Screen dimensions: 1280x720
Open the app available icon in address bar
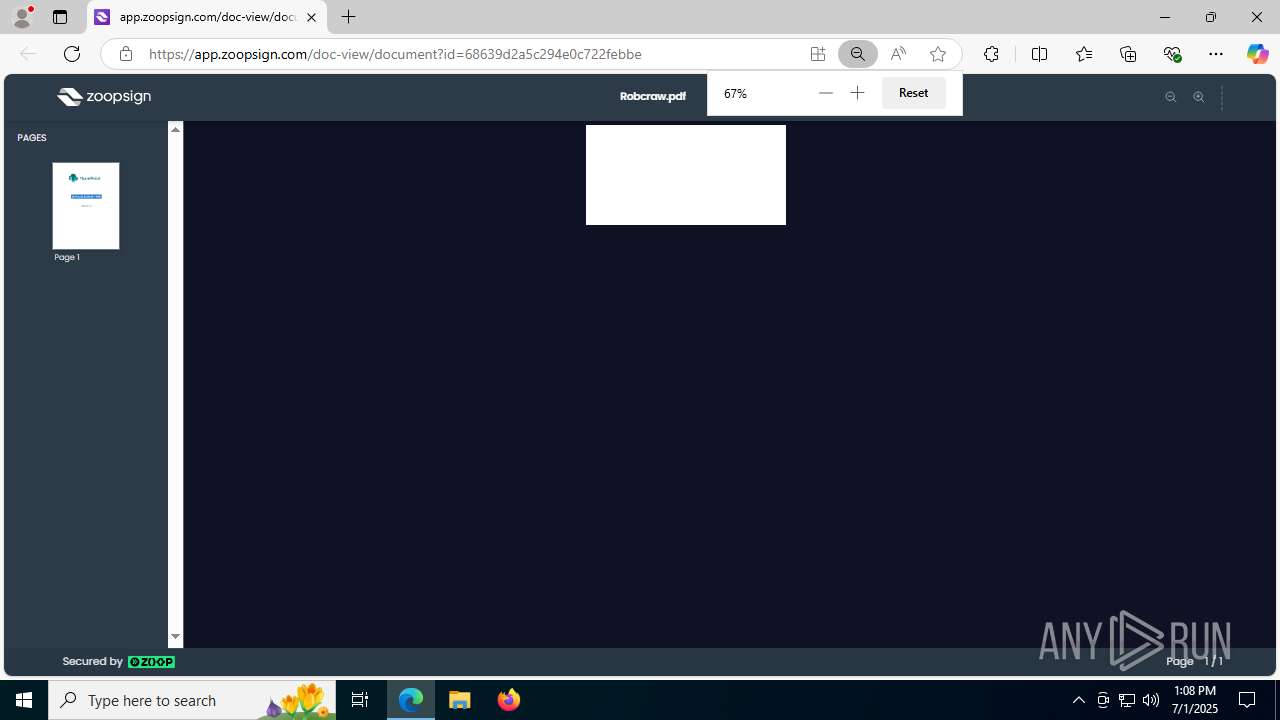tap(818, 54)
